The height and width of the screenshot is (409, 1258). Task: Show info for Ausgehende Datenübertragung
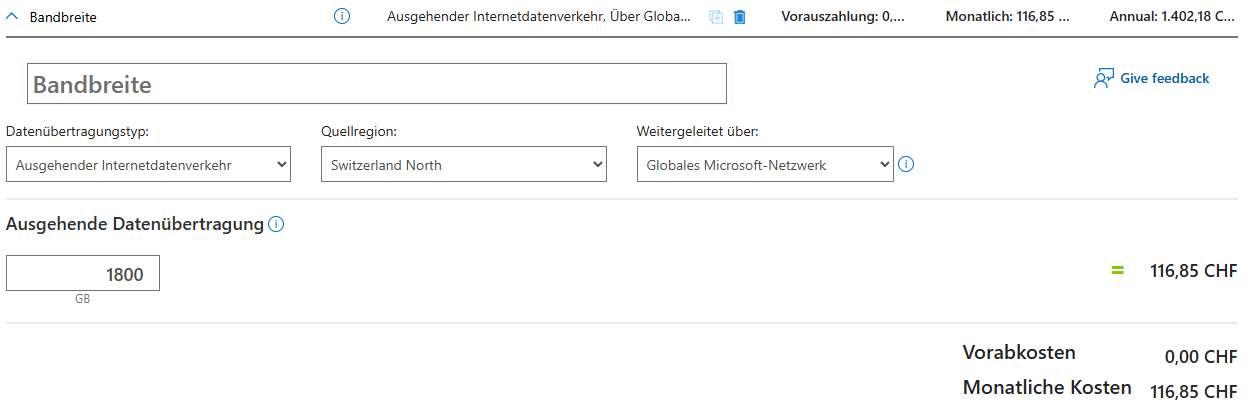pyautogui.click(x=277, y=224)
